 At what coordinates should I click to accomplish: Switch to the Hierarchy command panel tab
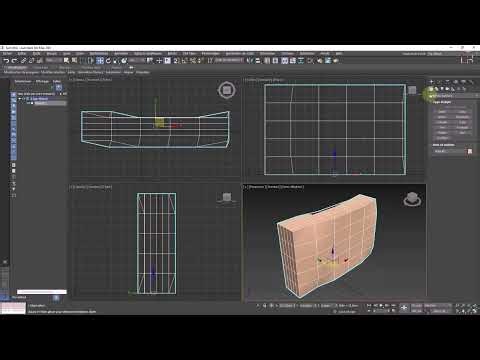(448, 82)
